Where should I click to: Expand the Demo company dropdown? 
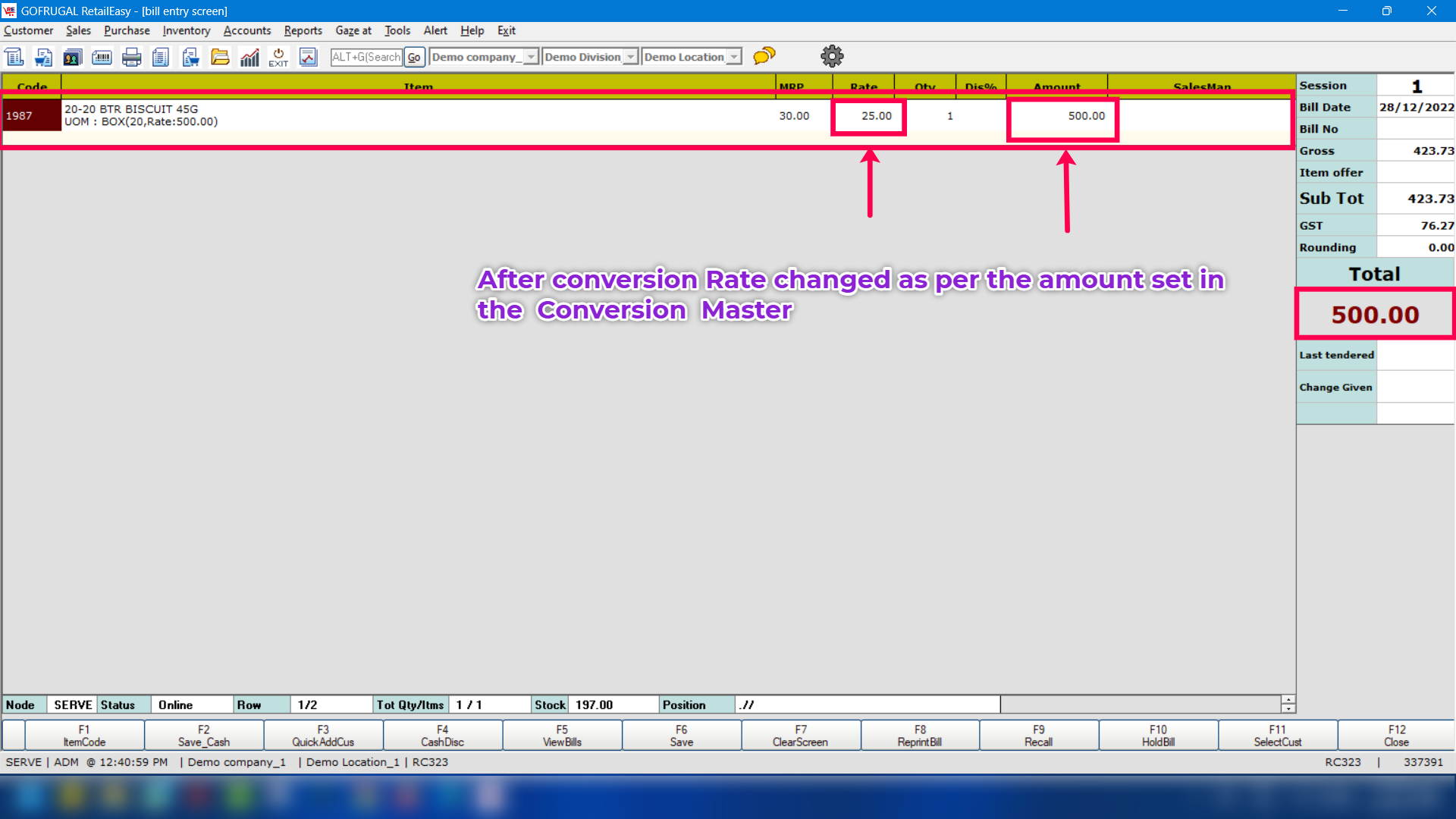531,57
